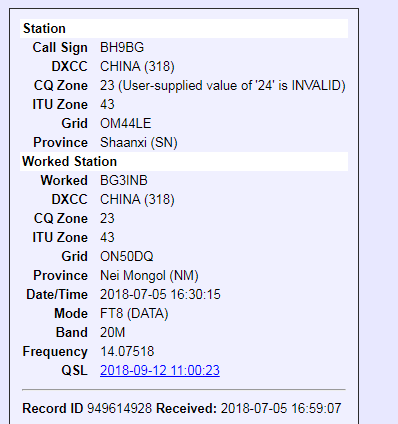Open the QSL date link 2018-09-12 11:00:23
This screenshot has width=398, height=424.
click(x=160, y=370)
